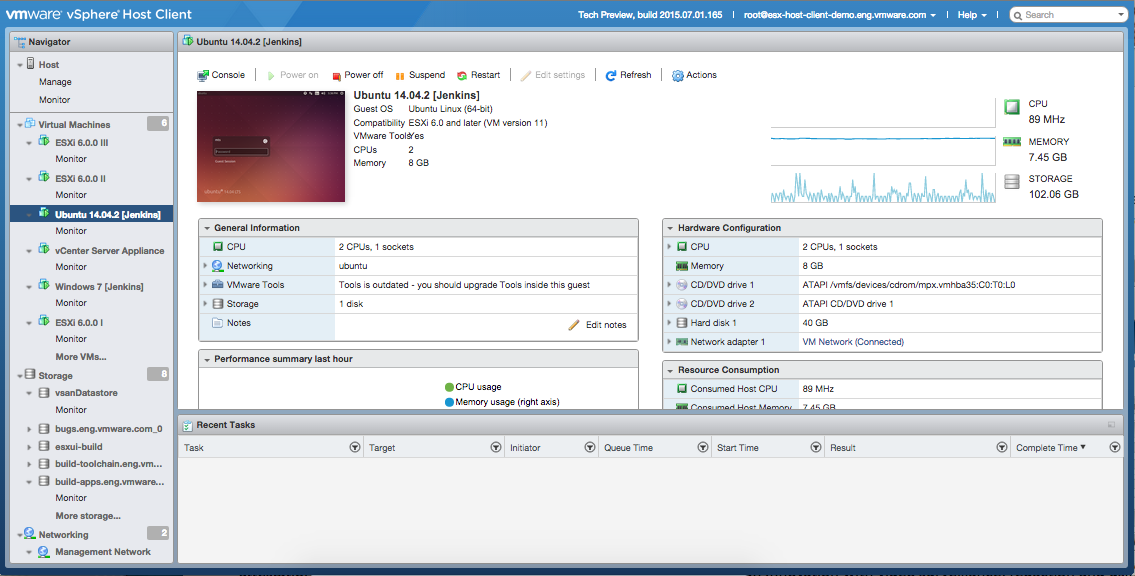
Task: Click the blue Memory usage legend dot
Action: (450, 402)
